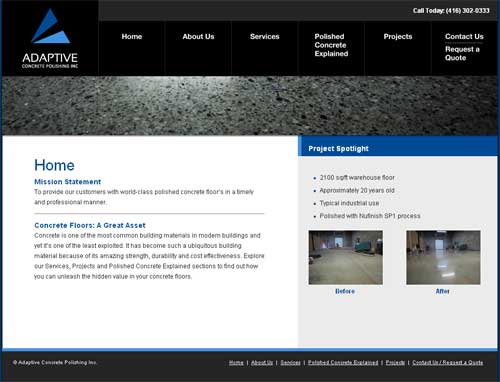Click the footer Home link
Image resolution: width=500 pixels, height=382 pixels.
coord(236,363)
